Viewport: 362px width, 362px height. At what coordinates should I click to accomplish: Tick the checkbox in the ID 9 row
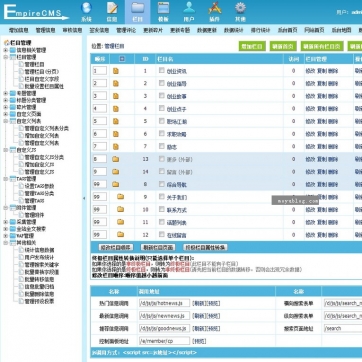point(162,197)
